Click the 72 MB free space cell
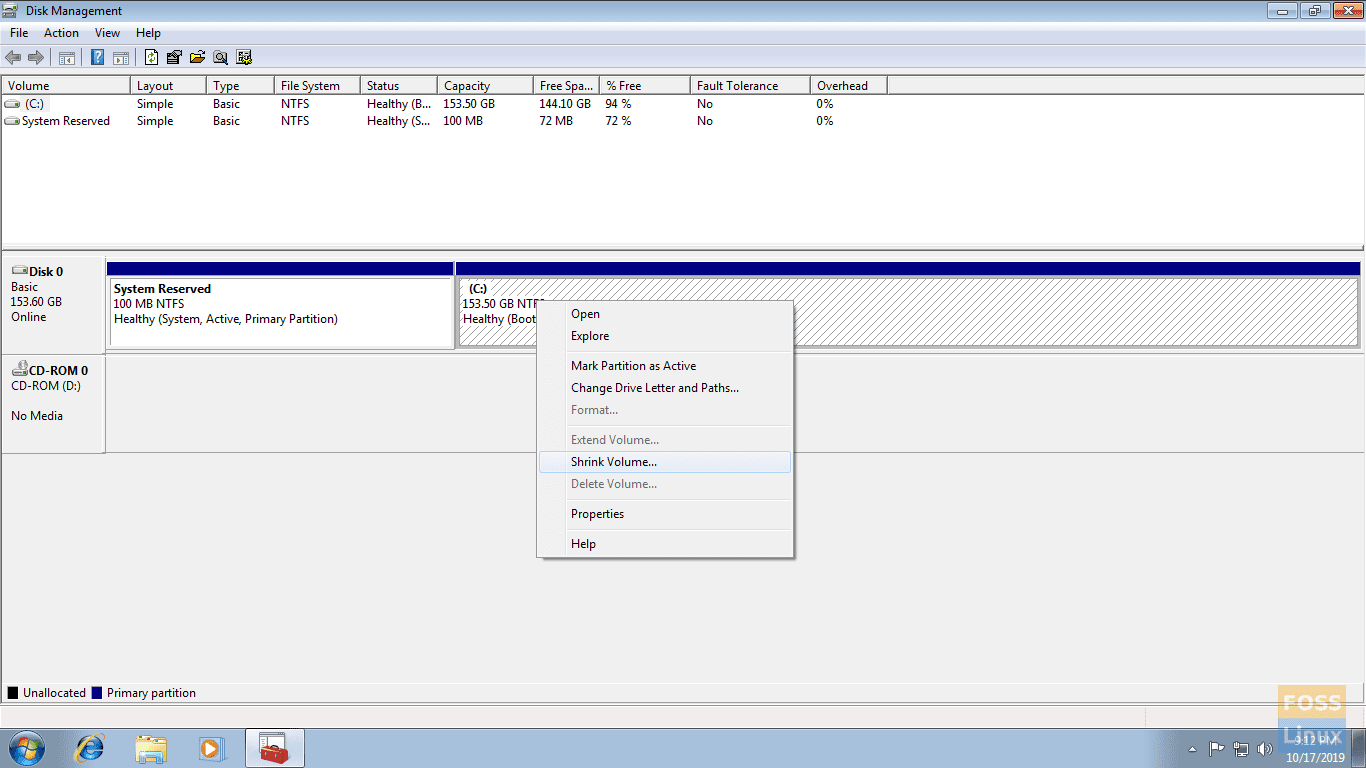The height and width of the screenshot is (768, 1366). [556, 121]
